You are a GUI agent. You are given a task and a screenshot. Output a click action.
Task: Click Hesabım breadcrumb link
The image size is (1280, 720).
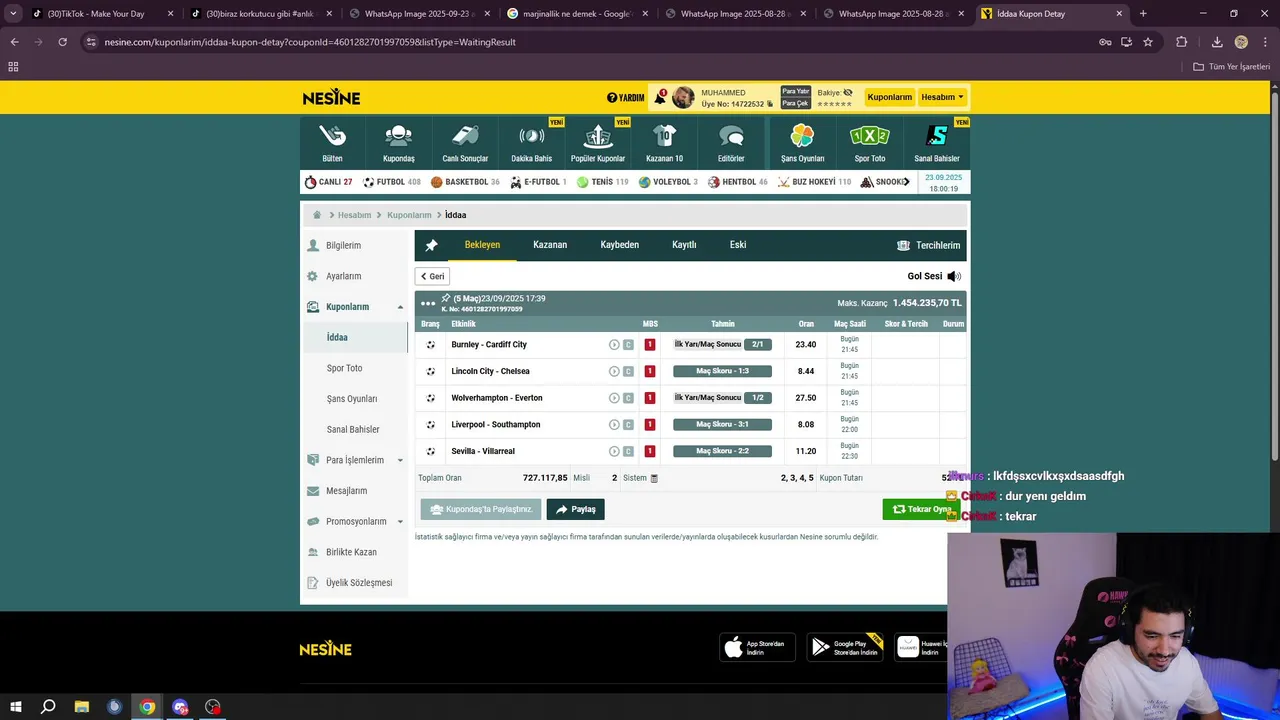point(354,215)
